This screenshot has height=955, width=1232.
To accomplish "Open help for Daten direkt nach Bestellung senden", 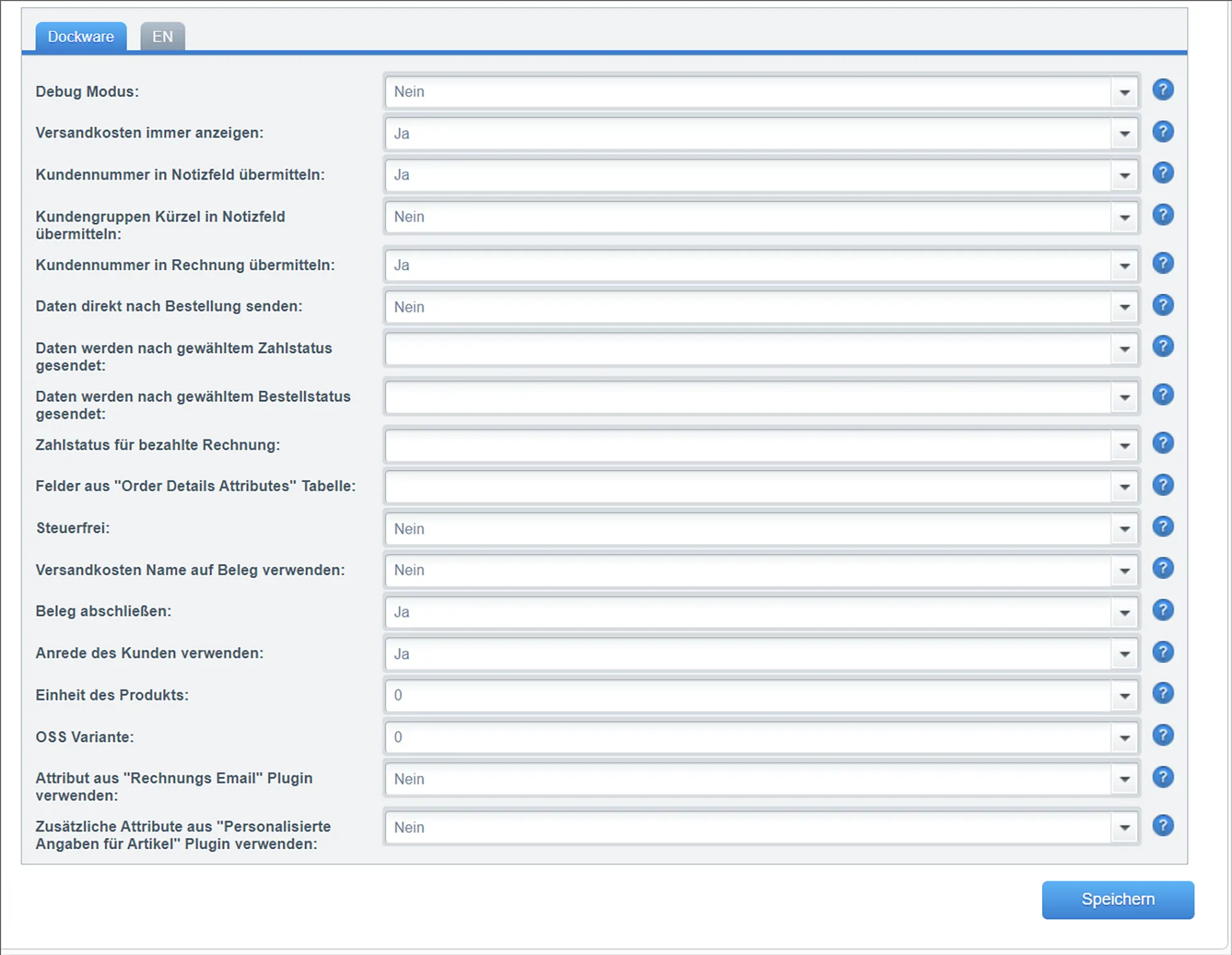I will (1163, 305).
